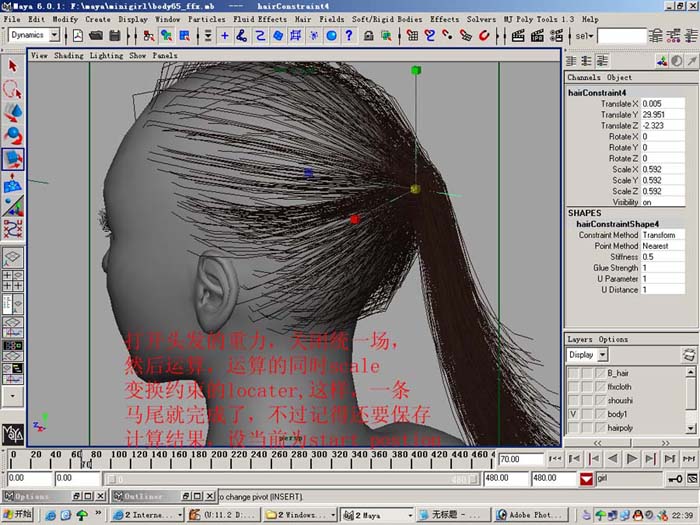Screen dimensions: 700x525
Task: Toggle visibility box of body1 layer
Action: pos(573,414)
